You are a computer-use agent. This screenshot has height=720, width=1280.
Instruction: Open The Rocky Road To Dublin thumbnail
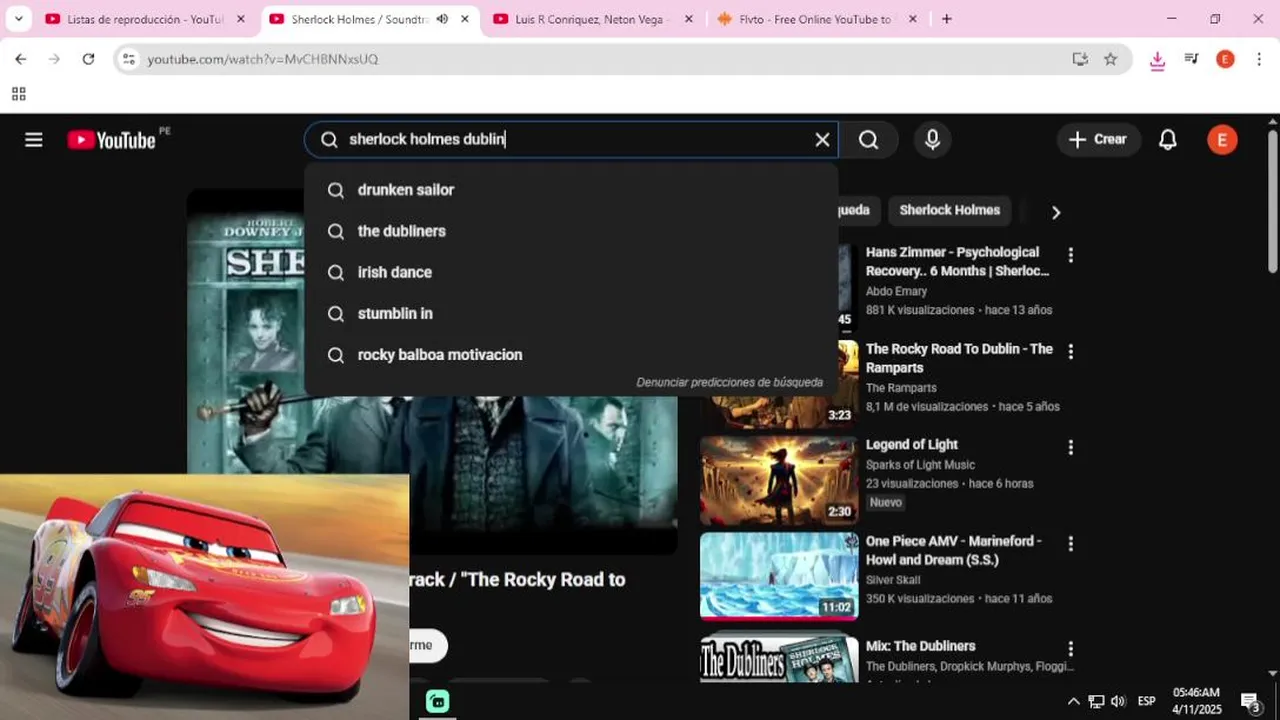click(779, 384)
